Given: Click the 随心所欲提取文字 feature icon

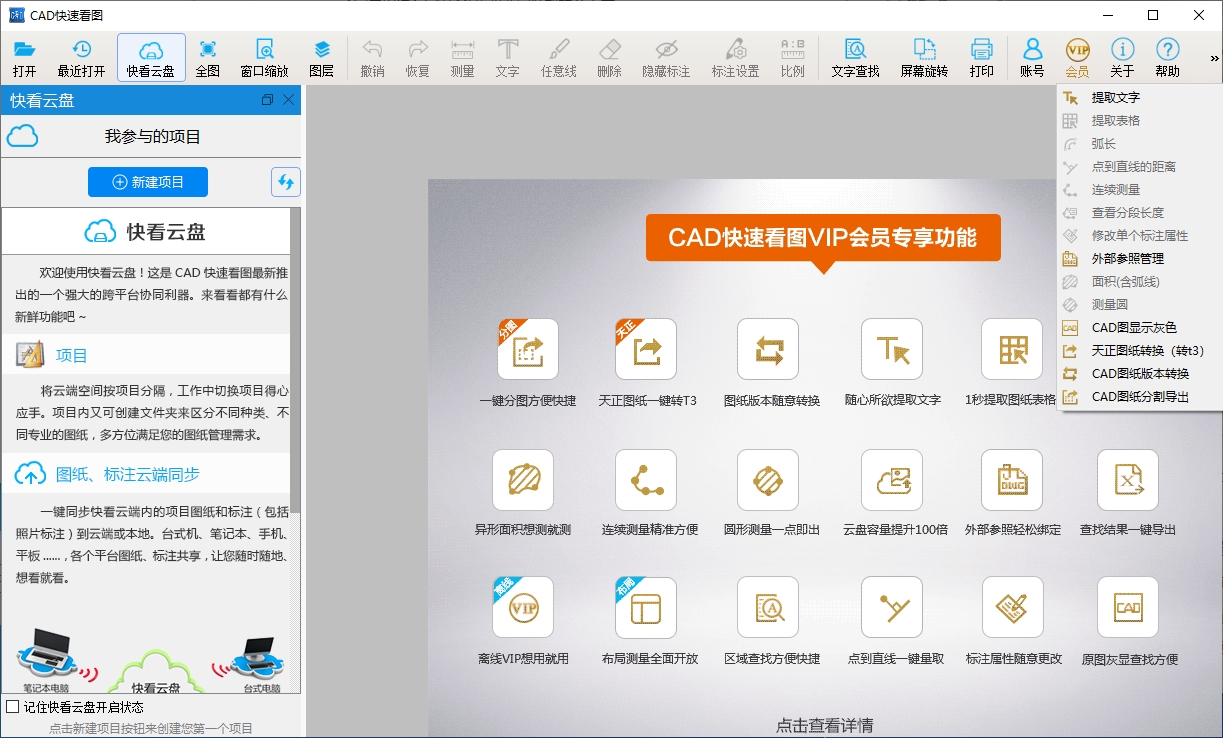Looking at the screenshot, I should (x=892, y=349).
